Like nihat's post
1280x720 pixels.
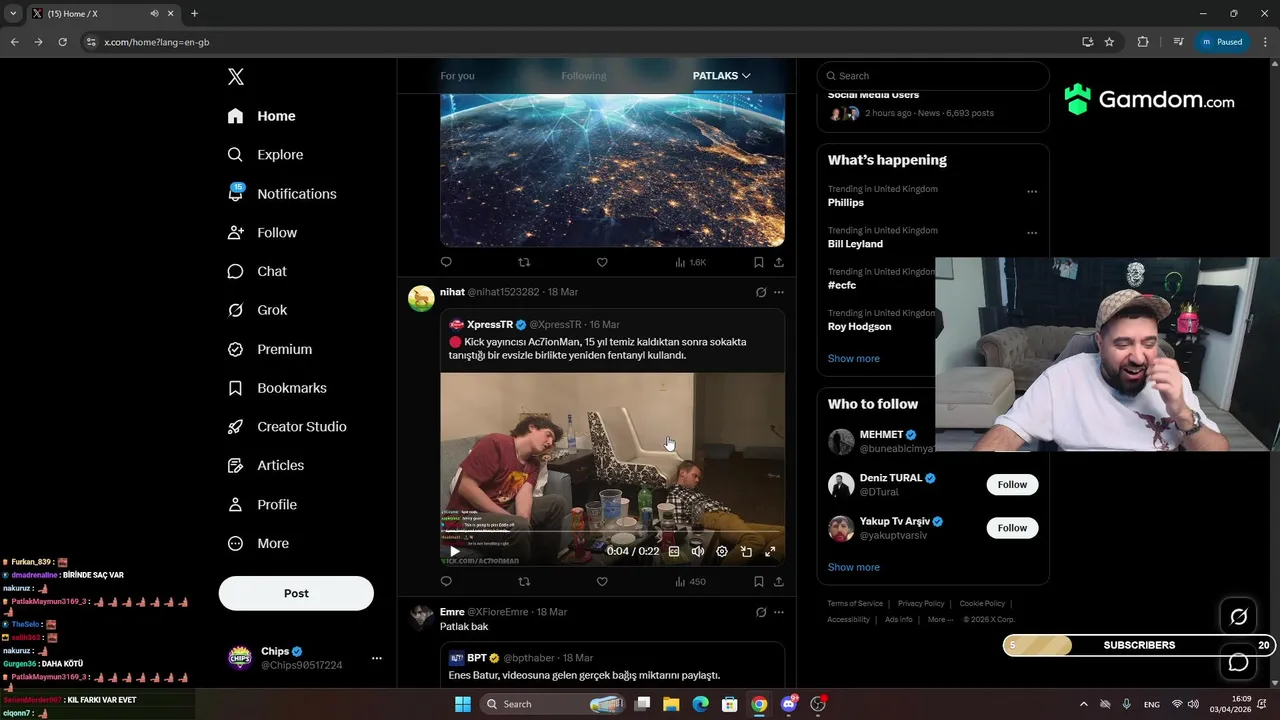[602, 581]
